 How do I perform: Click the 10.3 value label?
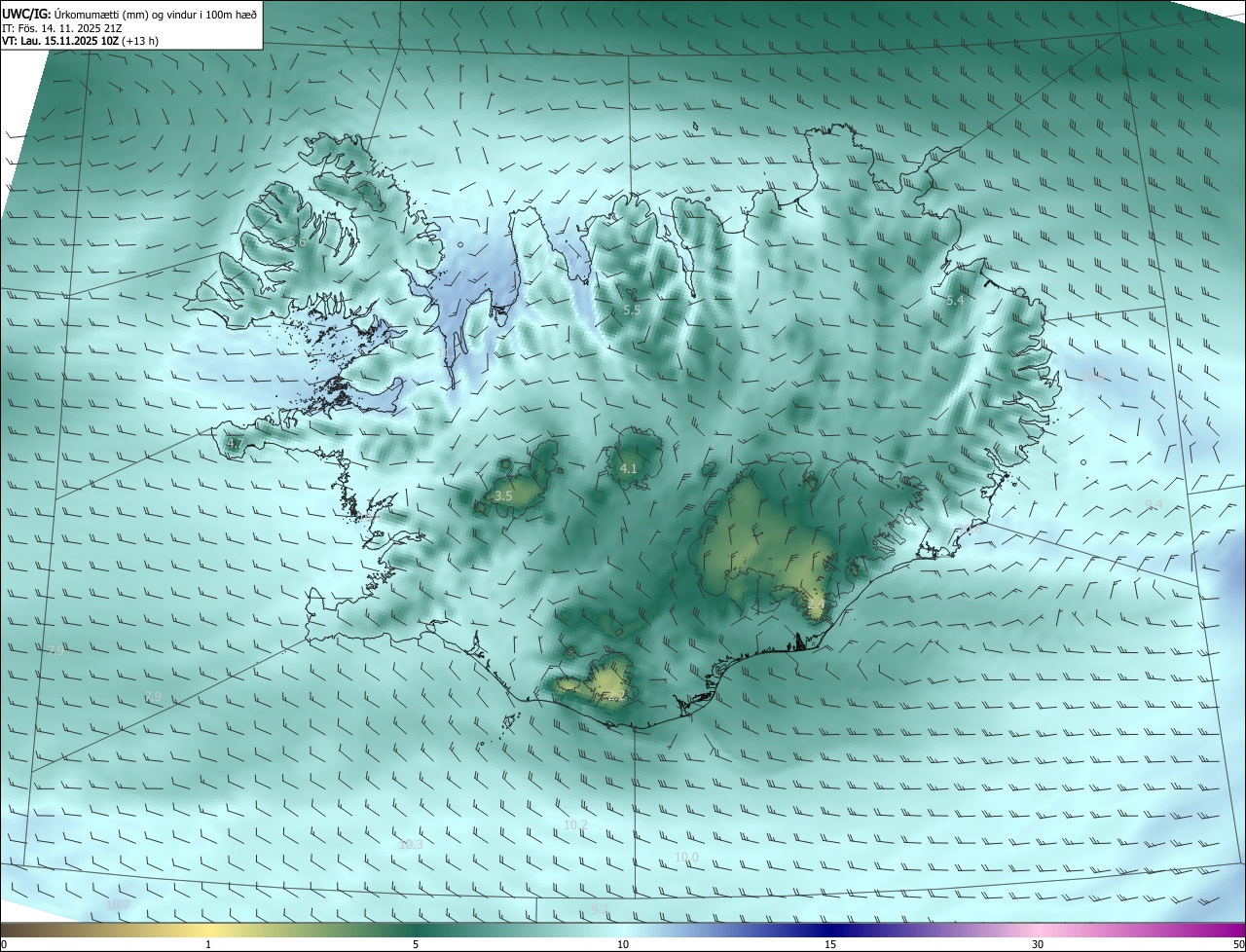[x=412, y=844]
